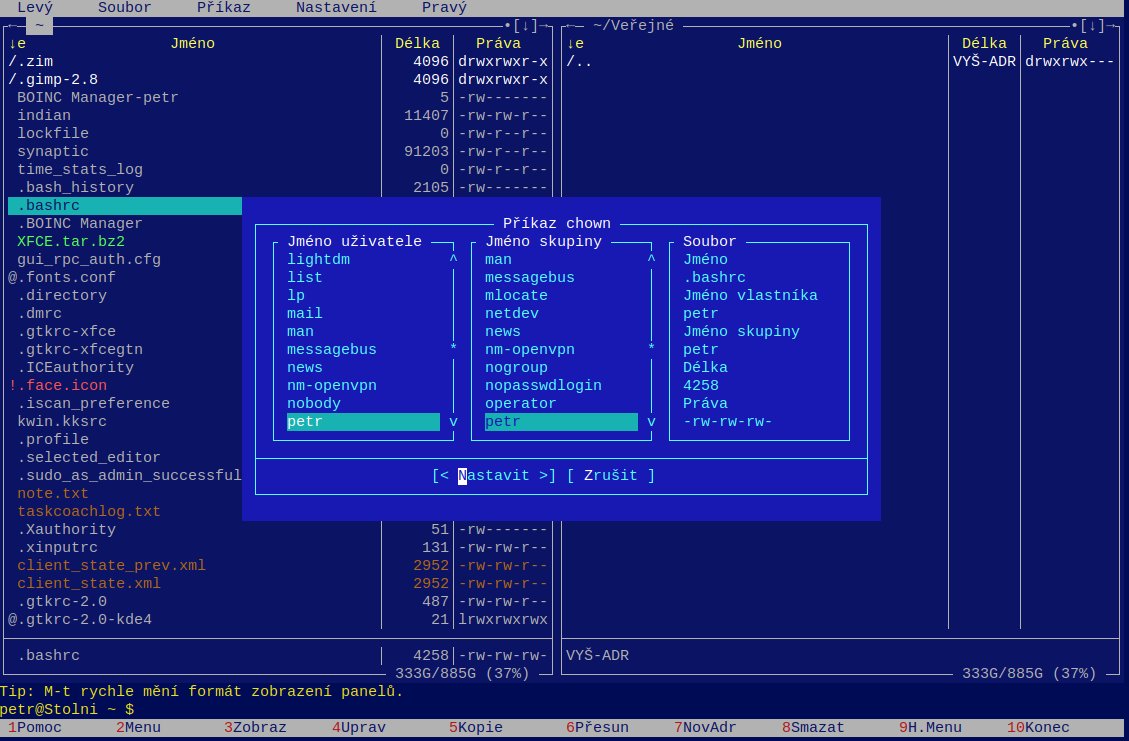Select group messagebus in group list
1129x741 pixels.
529,277
